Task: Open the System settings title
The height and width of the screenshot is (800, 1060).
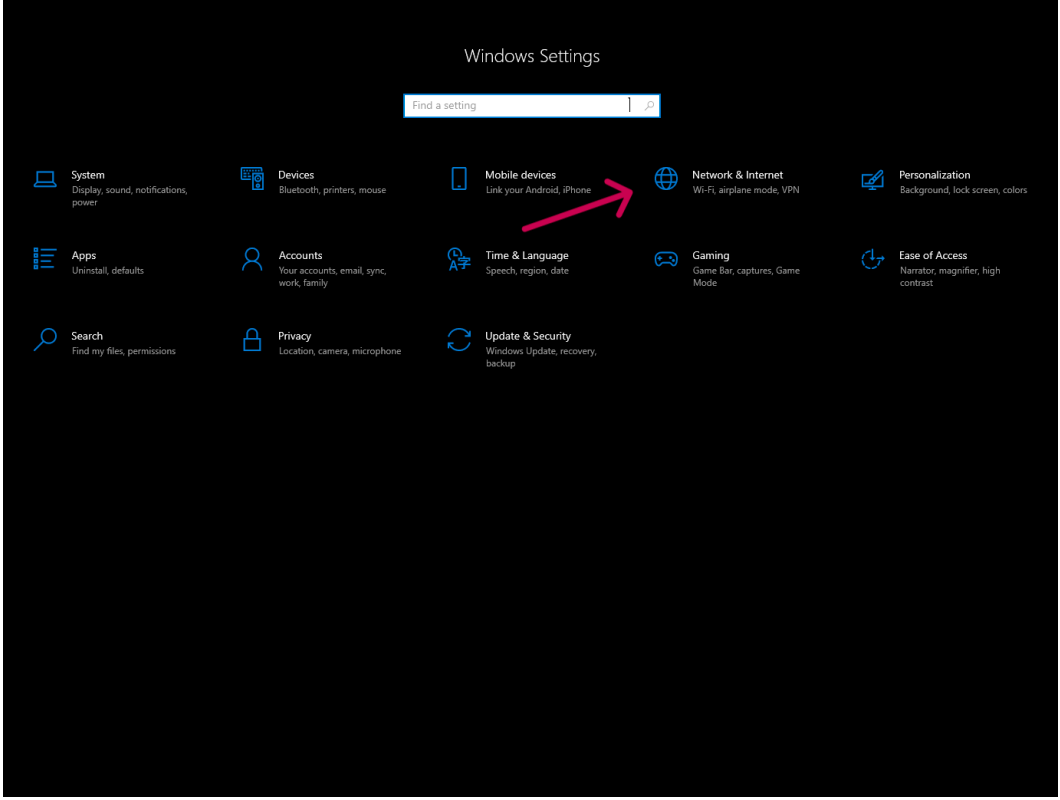Action: [x=88, y=175]
